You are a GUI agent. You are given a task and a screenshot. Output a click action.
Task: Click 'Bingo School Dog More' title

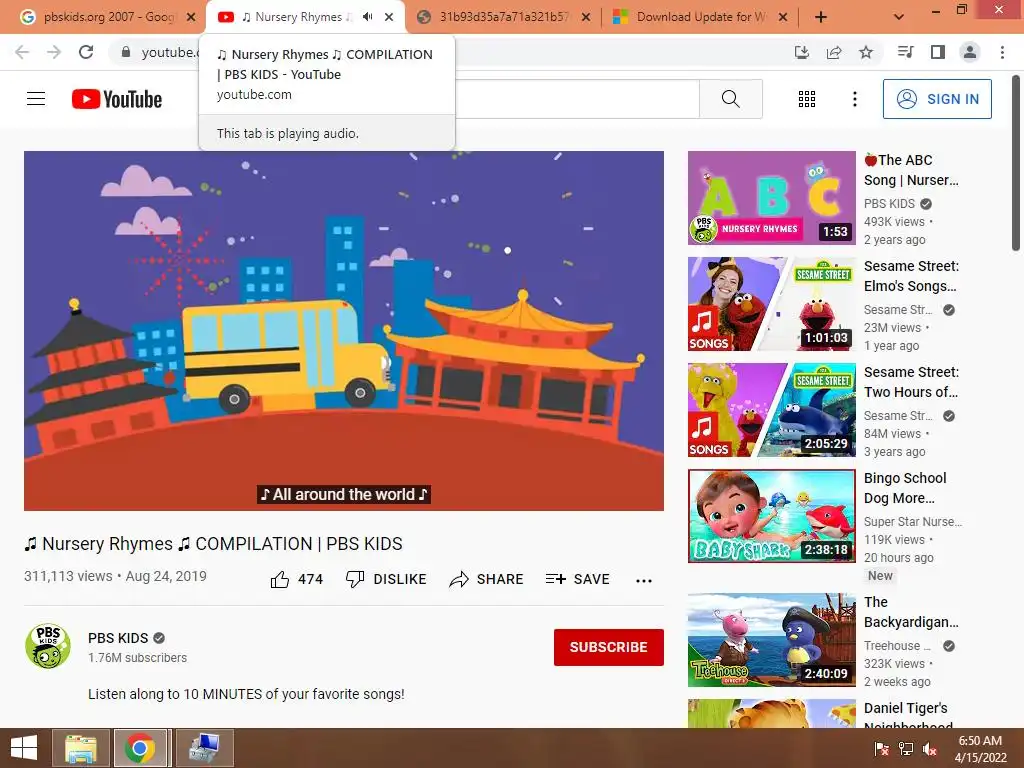(x=904, y=488)
